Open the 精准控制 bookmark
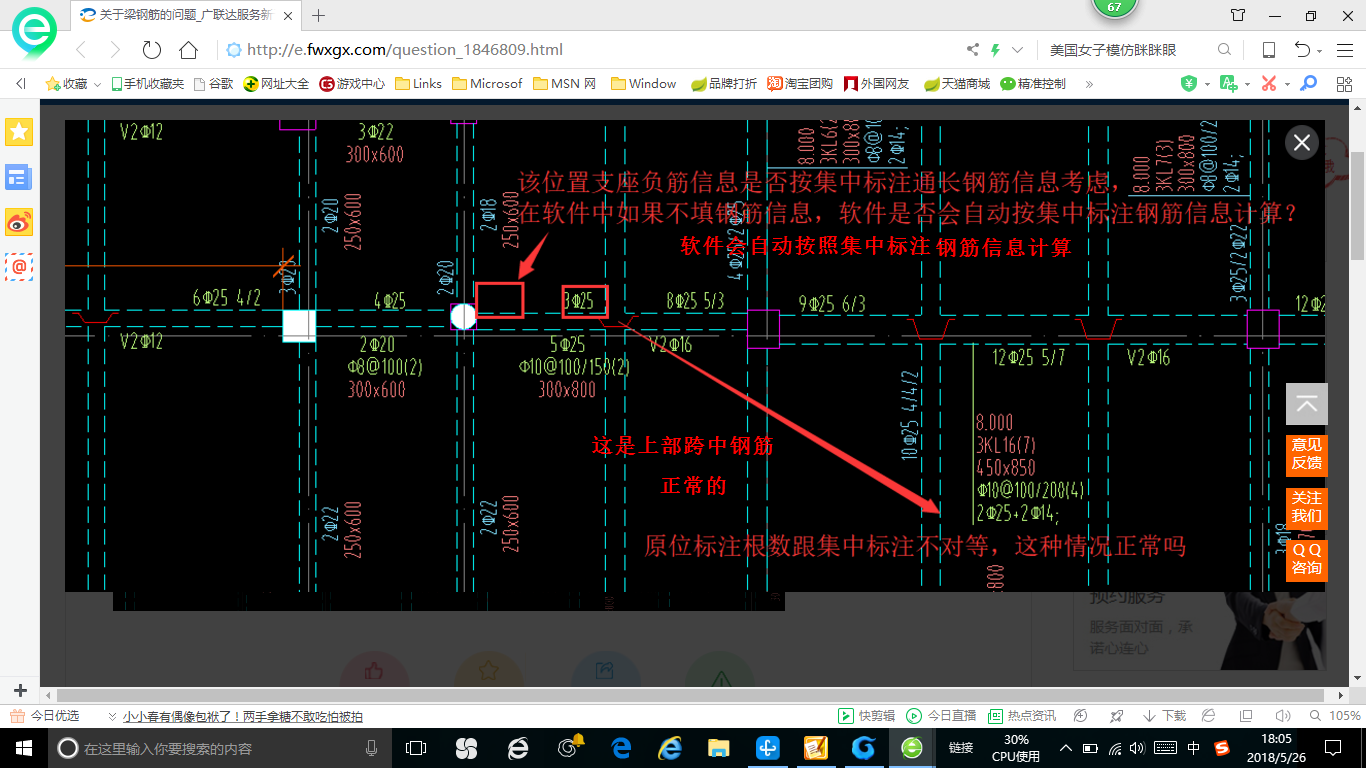 pyautogui.click(x=1034, y=84)
